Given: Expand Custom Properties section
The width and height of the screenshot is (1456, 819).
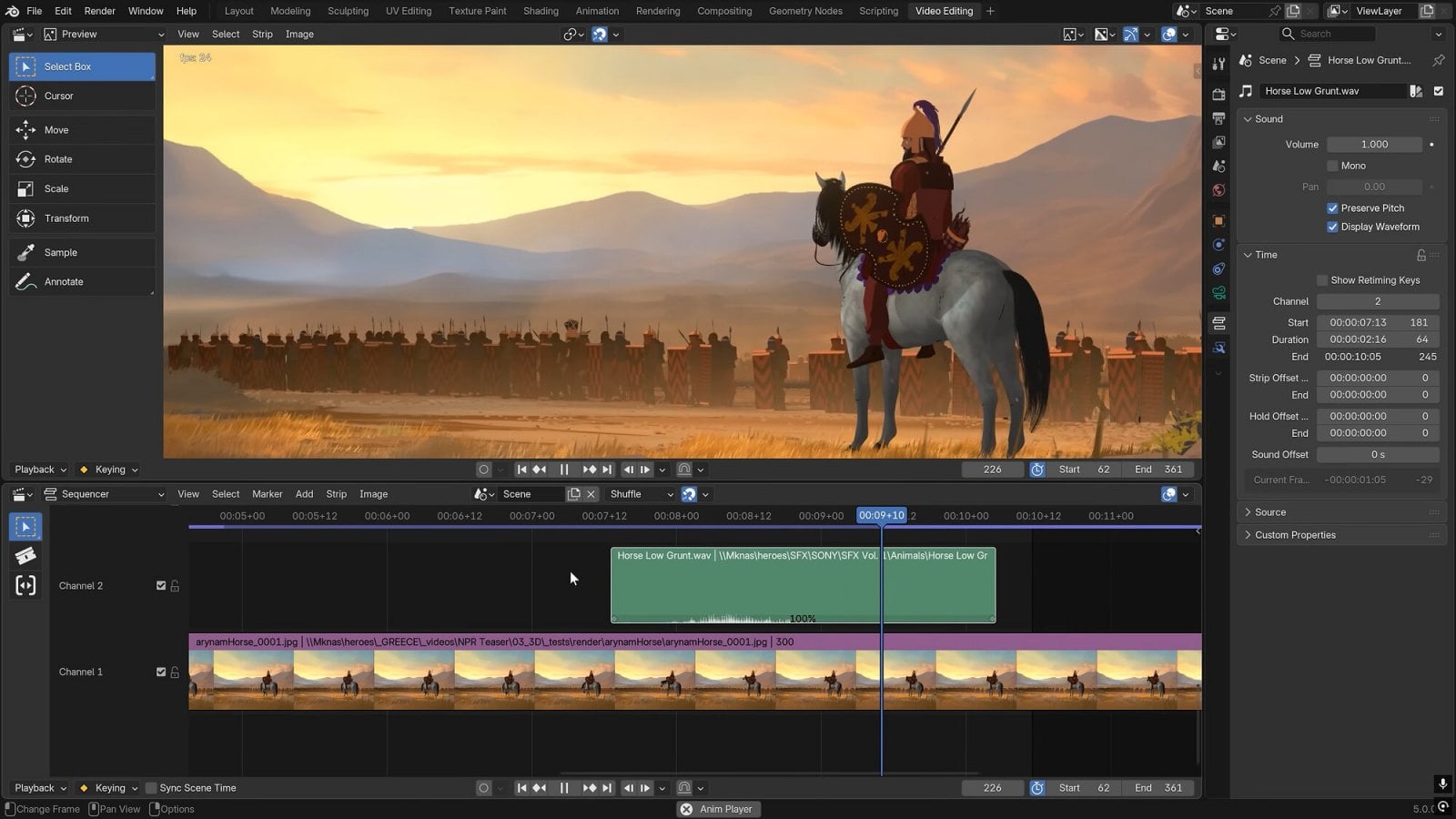Looking at the screenshot, I should pos(1295,535).
